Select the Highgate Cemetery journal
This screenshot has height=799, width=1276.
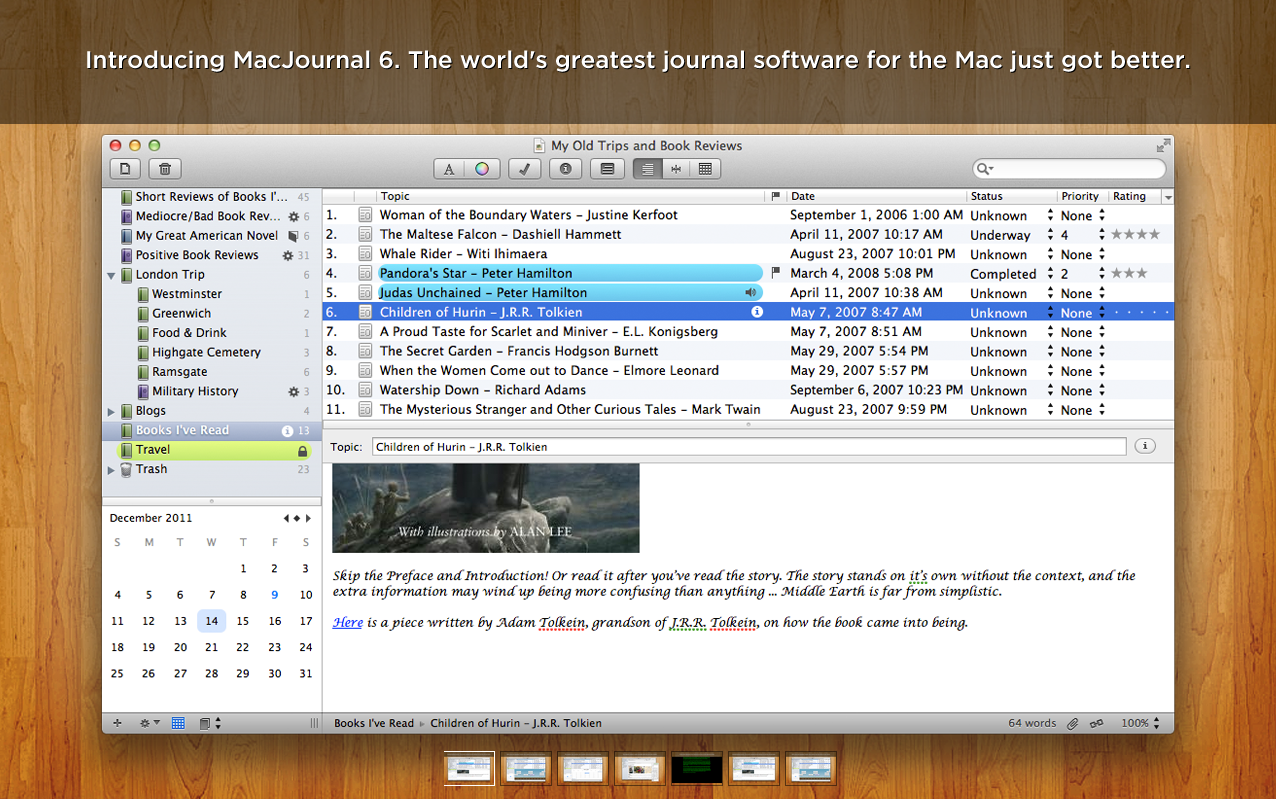tap(206, 352)
